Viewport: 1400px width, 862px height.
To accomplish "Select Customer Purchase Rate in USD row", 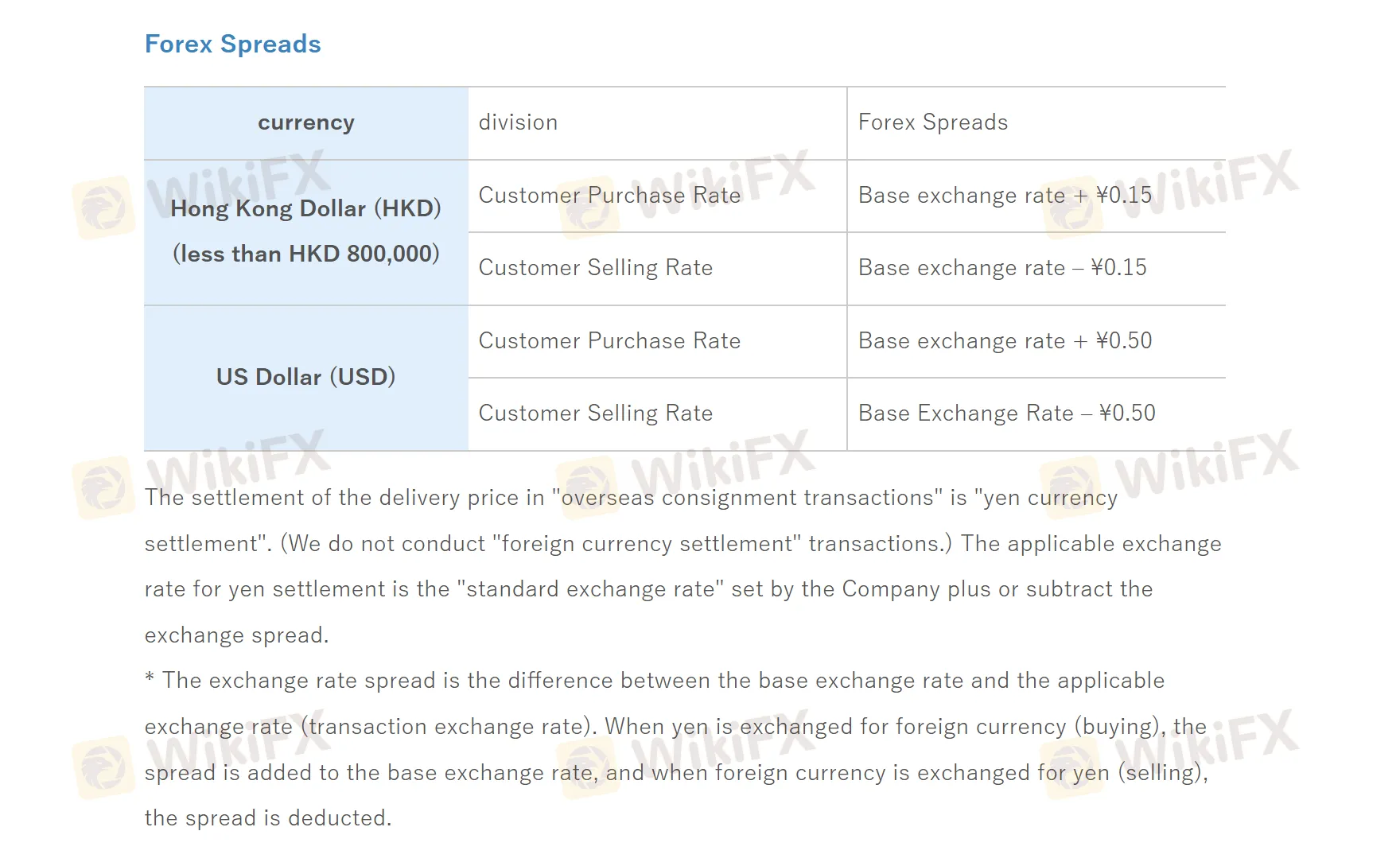I will [x=657, y=342].
